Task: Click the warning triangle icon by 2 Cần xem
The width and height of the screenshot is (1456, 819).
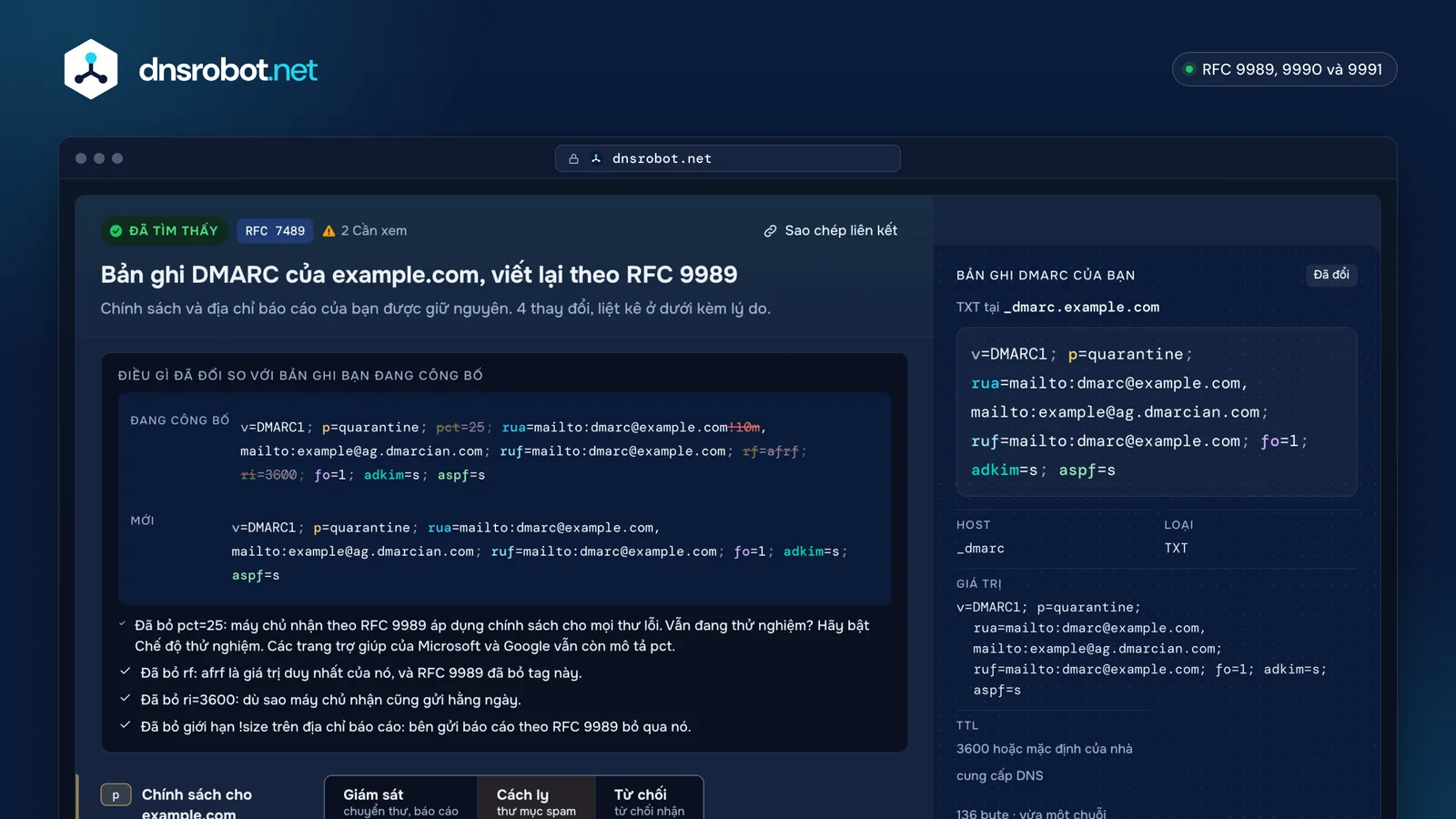Action: [x=329, y=231]
